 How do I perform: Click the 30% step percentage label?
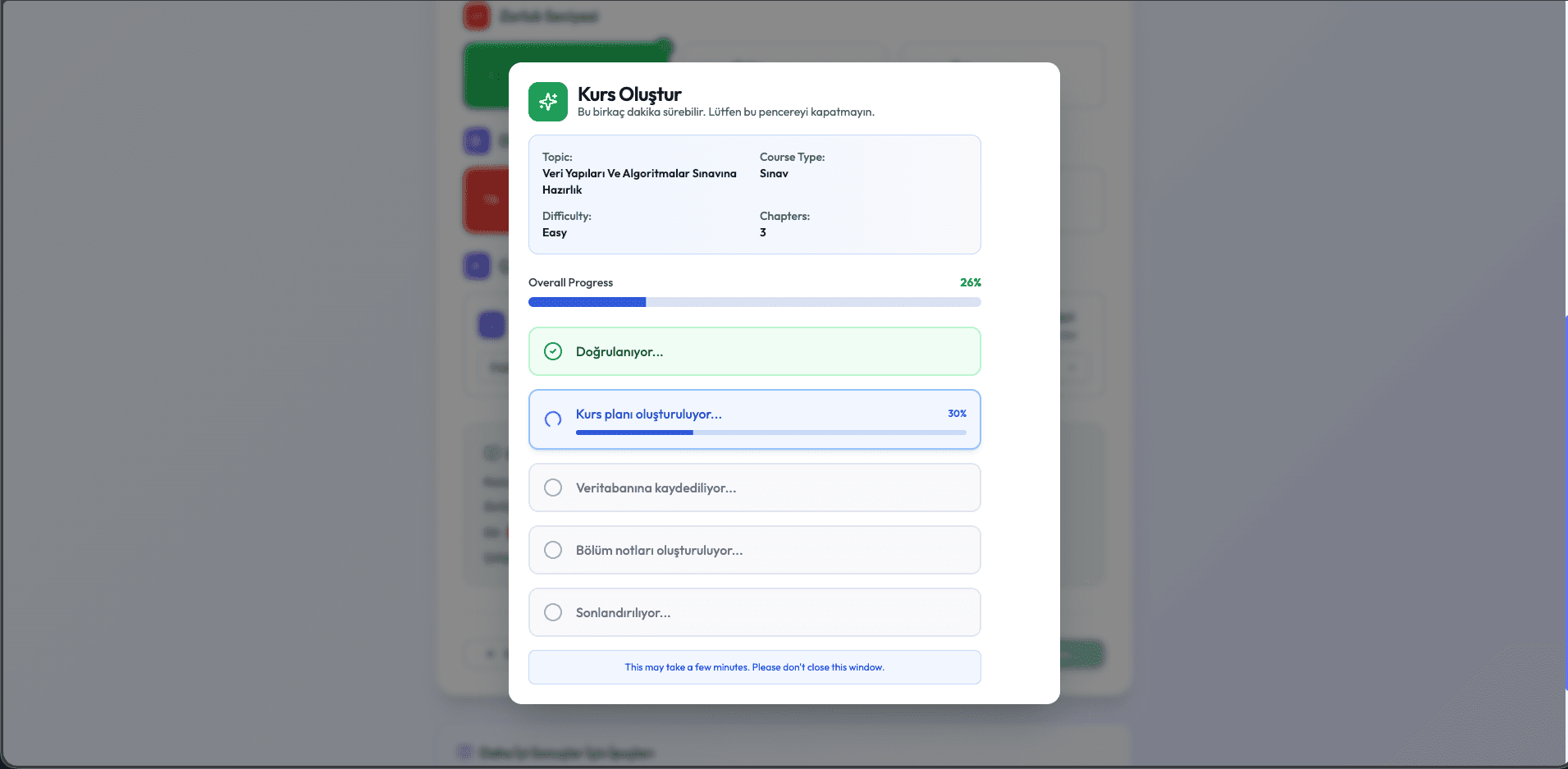point(957,414)
